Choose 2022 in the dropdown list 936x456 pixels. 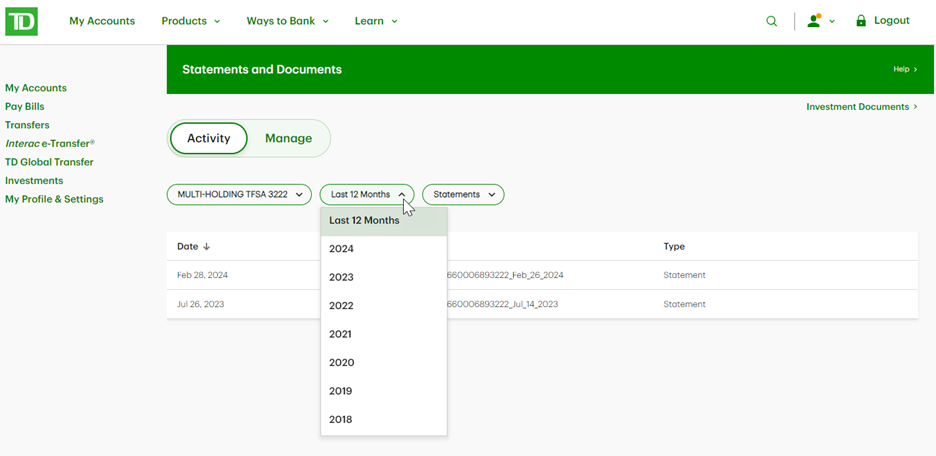click(x=384, y=306)
